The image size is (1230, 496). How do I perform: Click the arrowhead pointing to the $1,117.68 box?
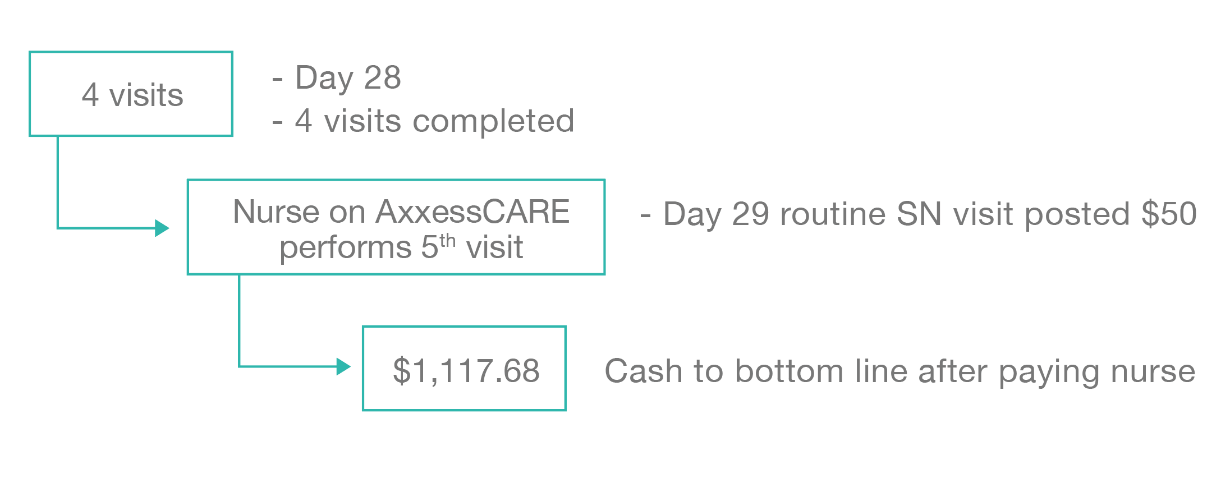point(343,367)
